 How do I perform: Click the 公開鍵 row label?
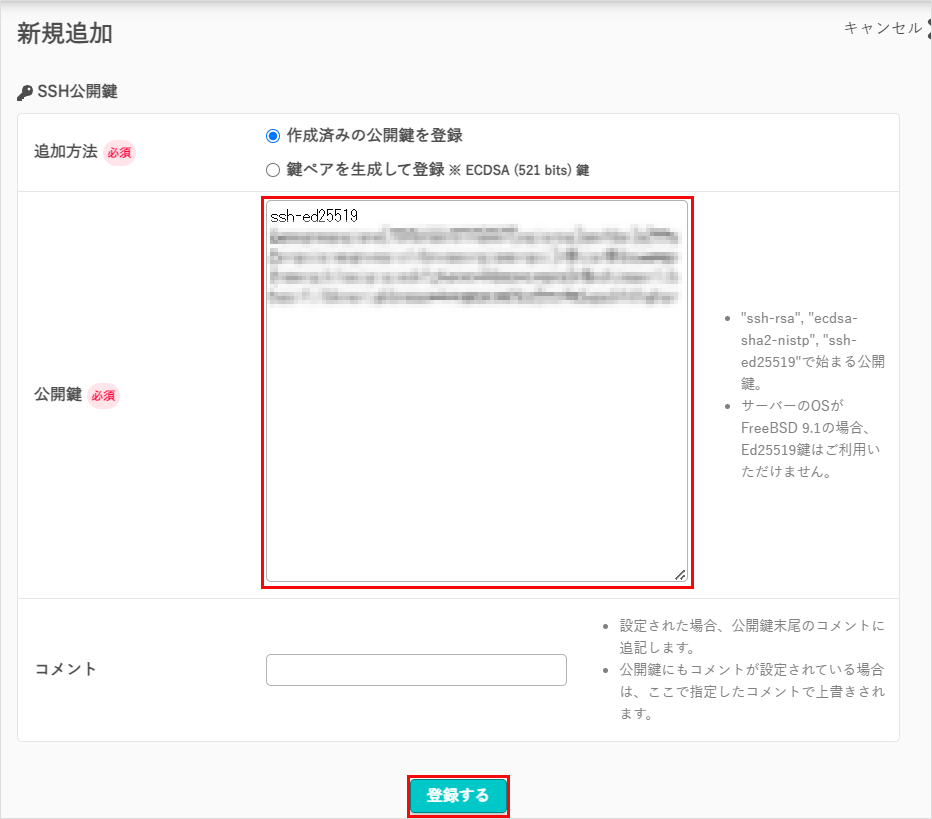(x=58, y=395)
